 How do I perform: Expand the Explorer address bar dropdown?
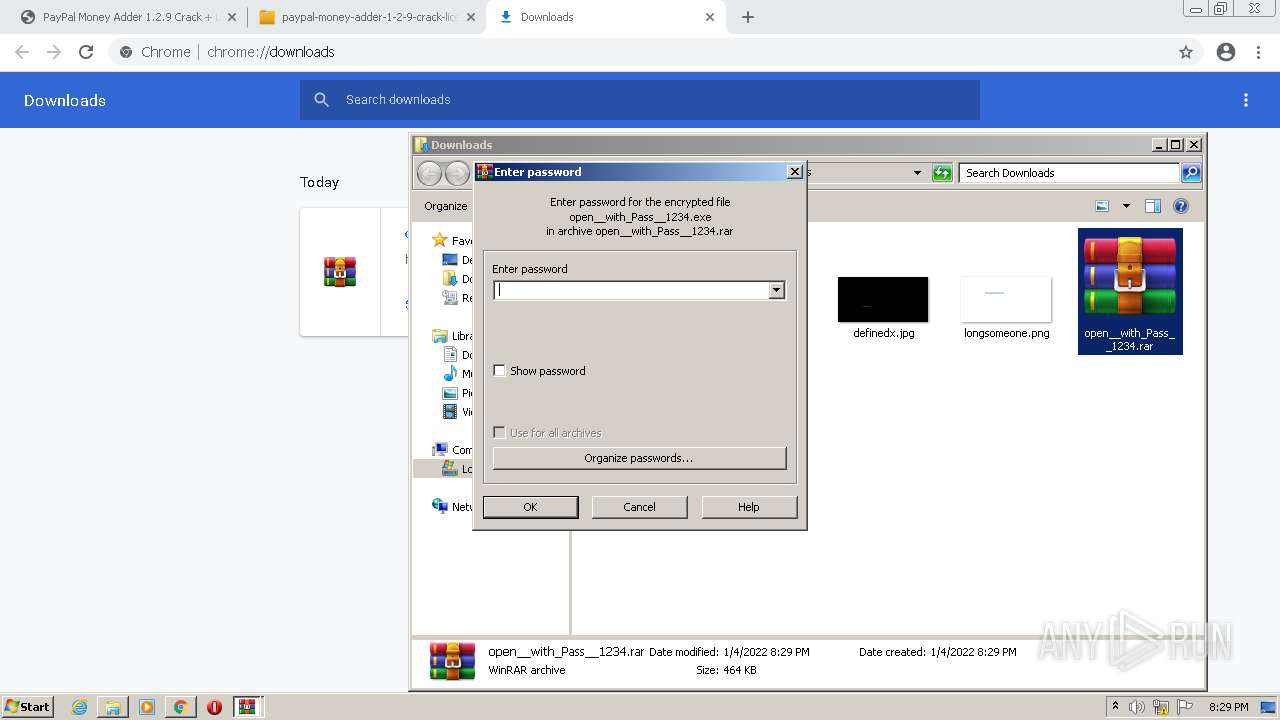pyautogui.click(x=917, y=173)
